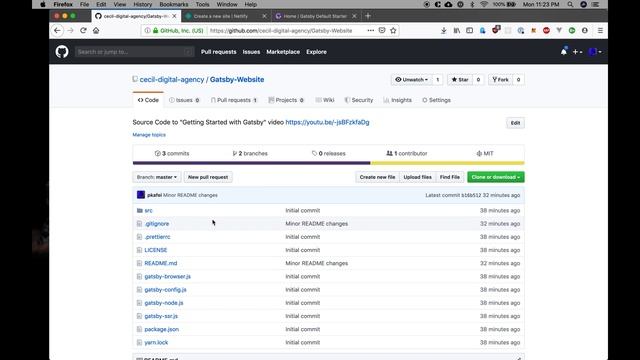The width and height of the screenshot is (640, 360).
Task: Open the Firefox downloads arrow icon
Action: tap(444, 31)
